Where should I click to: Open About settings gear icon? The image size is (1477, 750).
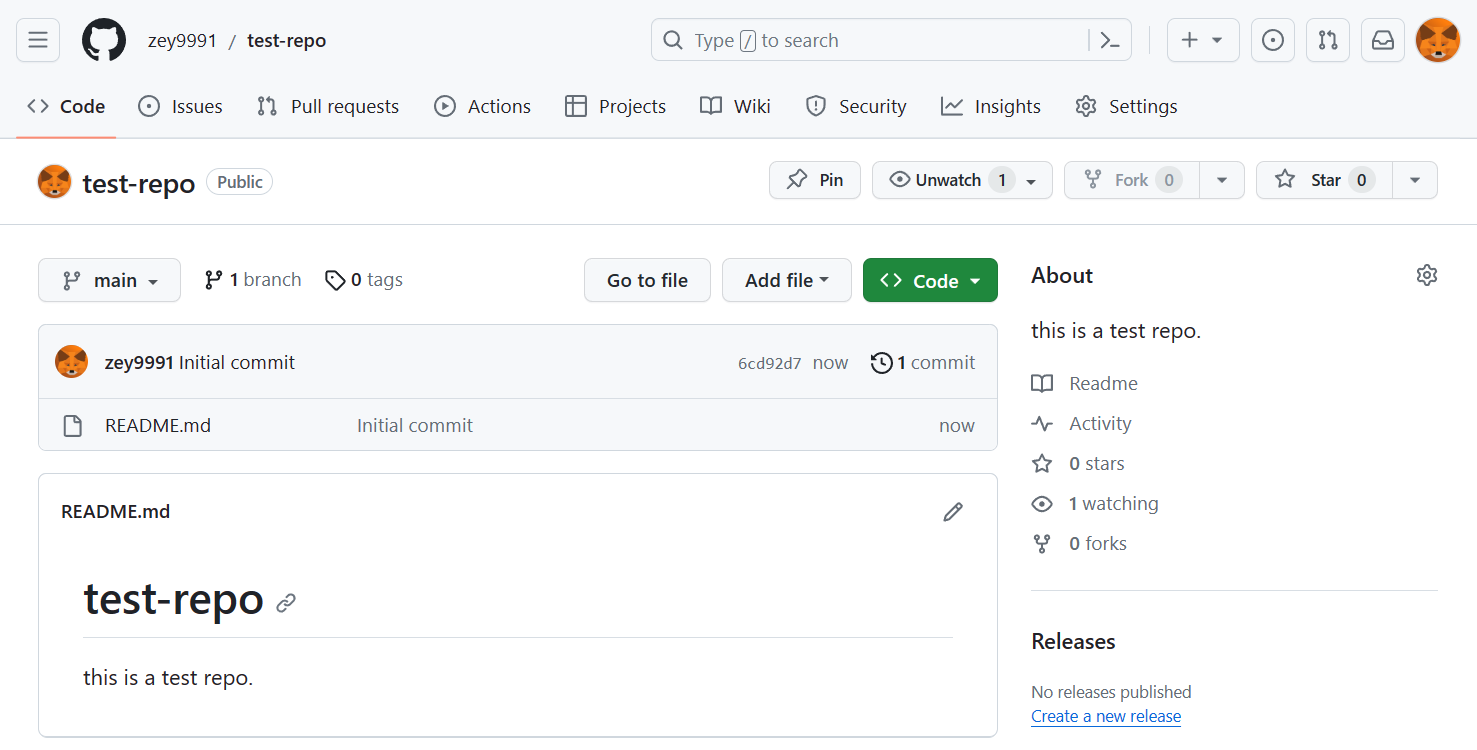[x=1427, y=275]
